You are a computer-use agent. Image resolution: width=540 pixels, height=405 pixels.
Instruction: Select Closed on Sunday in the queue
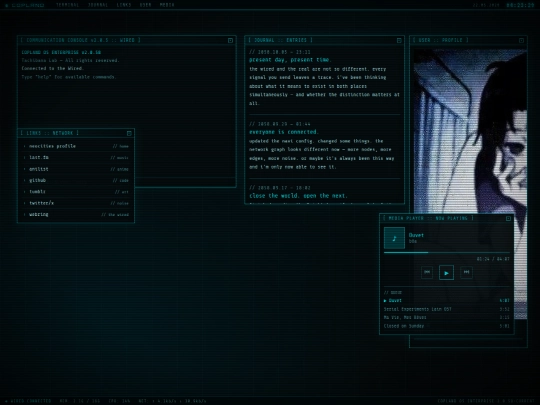(x=447, y=326)
